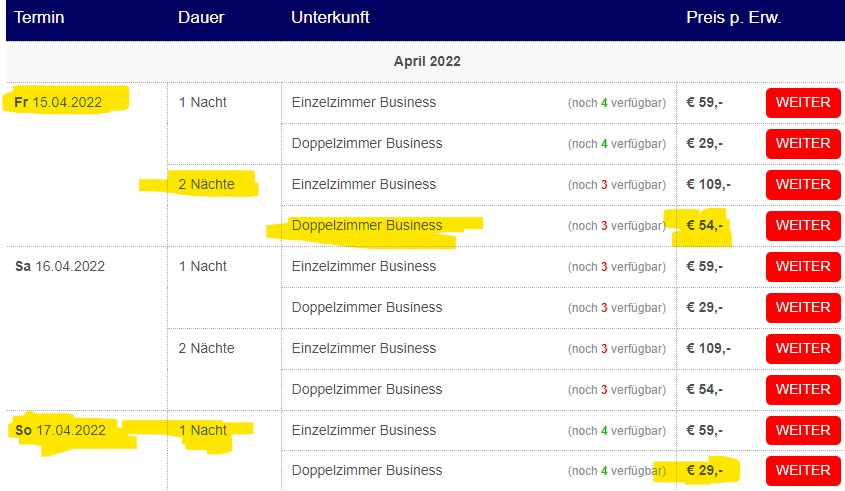The width and height of the screenshot is (845, 491).
Task: Select the Termin column header
Action: click(x=39, y=17)
